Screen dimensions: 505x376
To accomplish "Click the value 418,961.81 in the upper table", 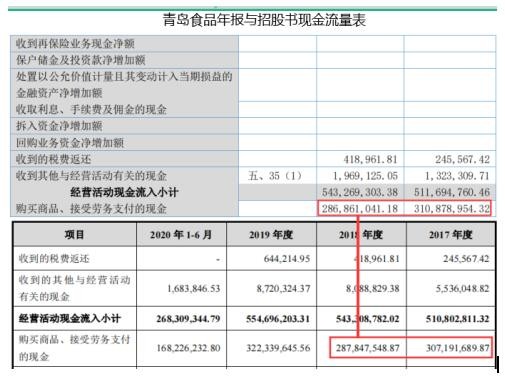I will (x=370, y=159).
